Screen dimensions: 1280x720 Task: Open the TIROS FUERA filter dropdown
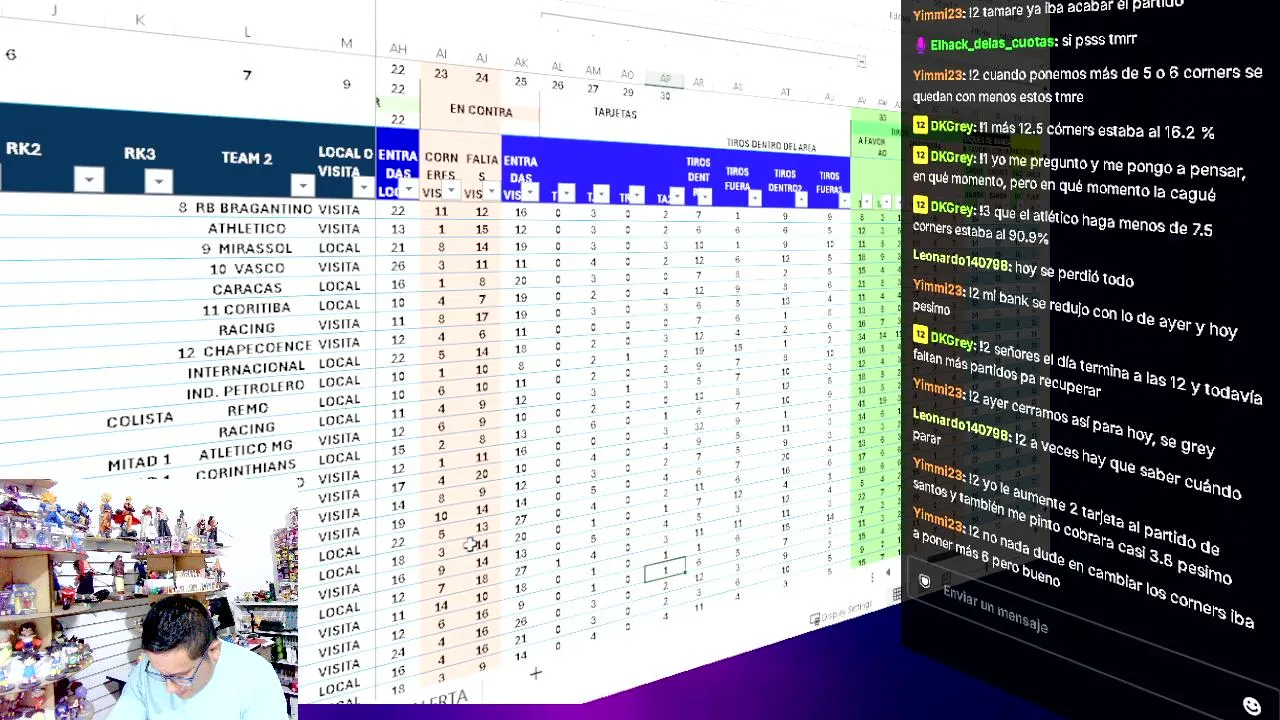(x=755, y=198)
